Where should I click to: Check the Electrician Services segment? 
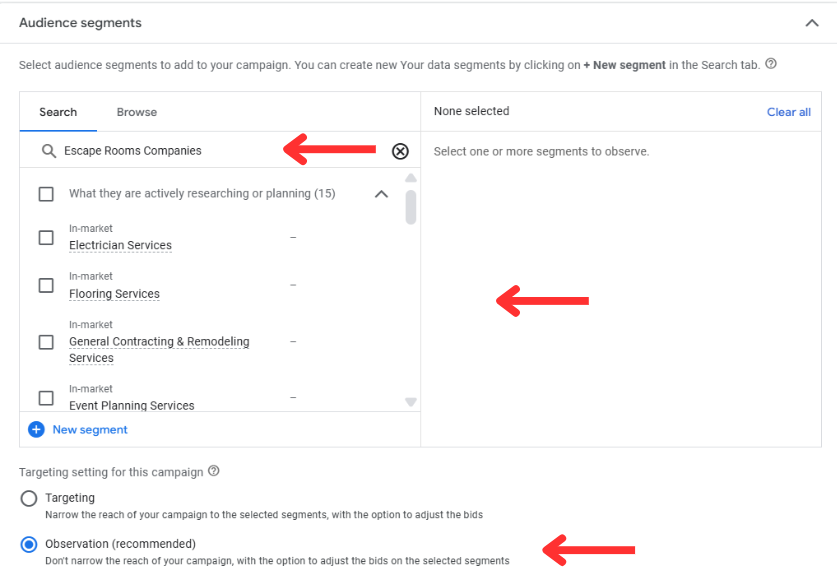click(x=46, y=237)
